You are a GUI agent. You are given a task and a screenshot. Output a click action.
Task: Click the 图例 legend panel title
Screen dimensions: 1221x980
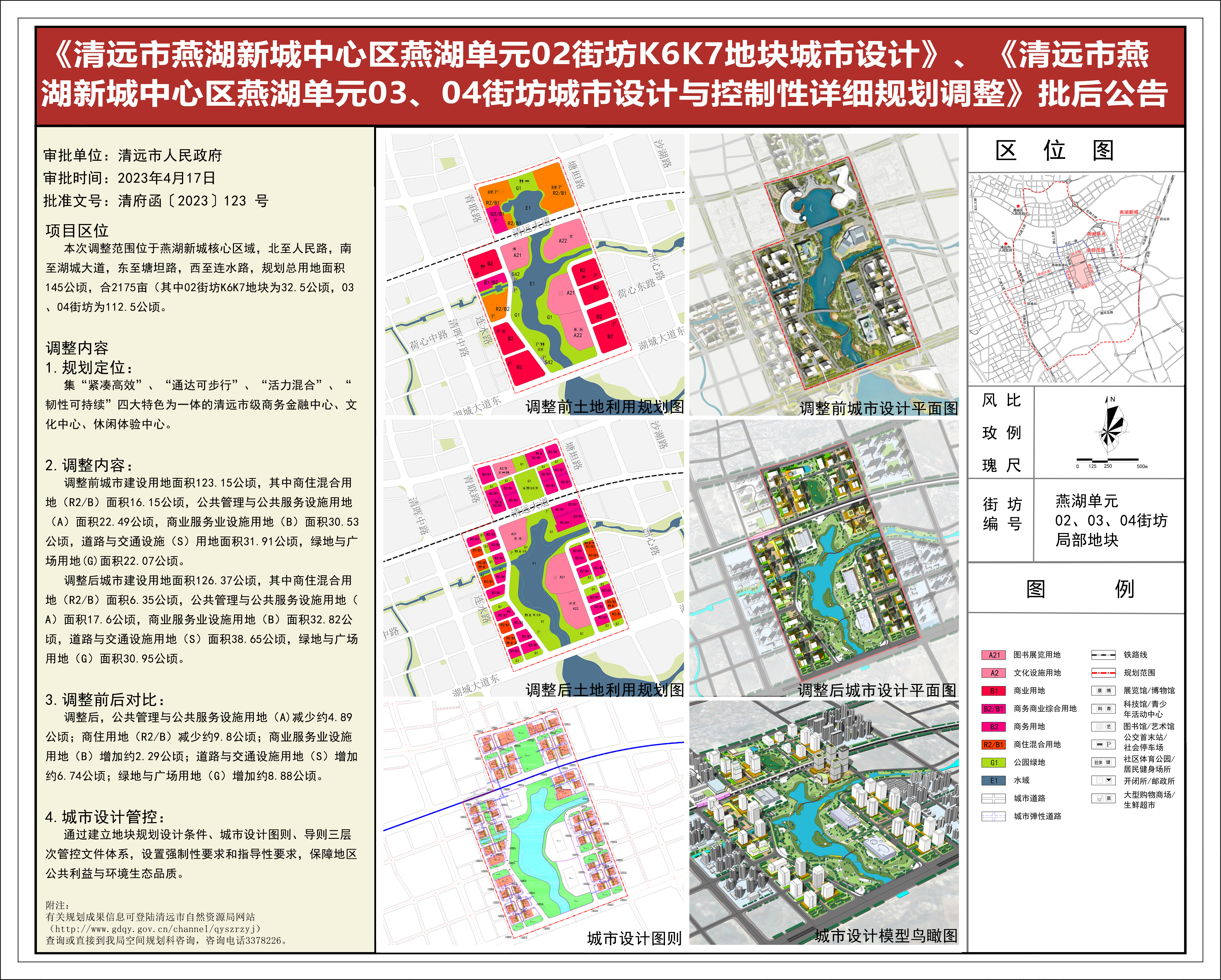pos(1080,589)
